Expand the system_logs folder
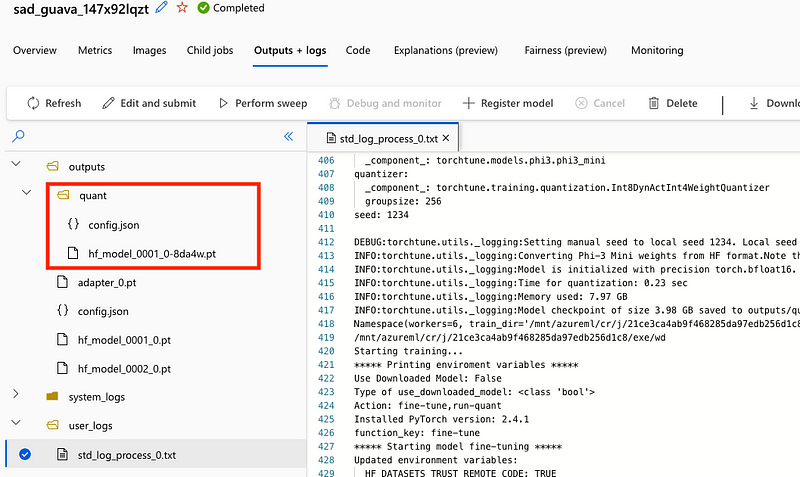800x477 pixels. coord(16,396)
